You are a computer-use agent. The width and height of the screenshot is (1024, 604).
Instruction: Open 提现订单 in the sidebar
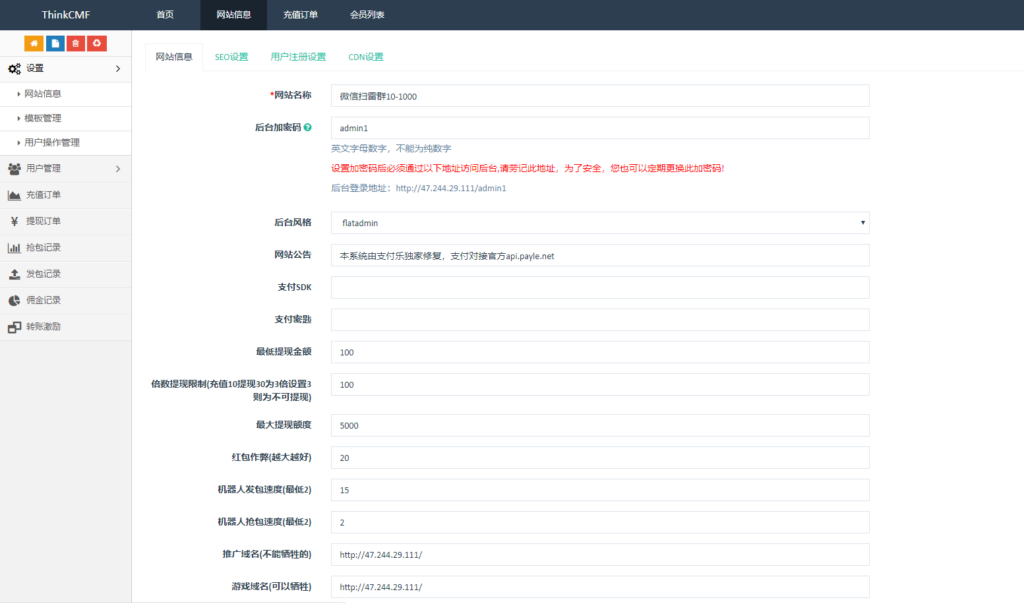(43, 221)
